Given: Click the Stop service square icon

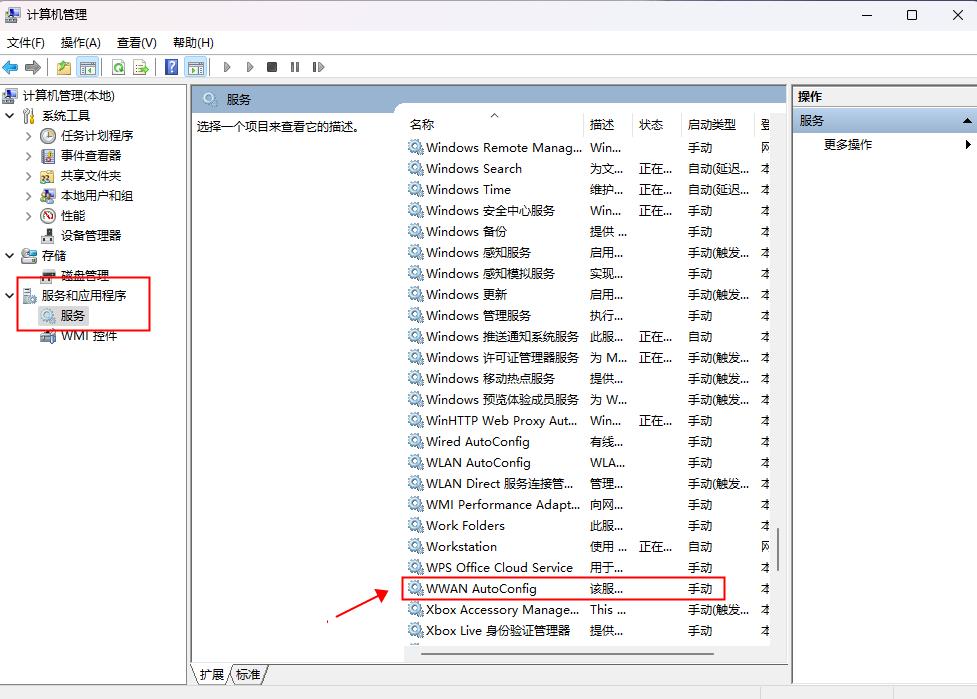Looking at the screenshot, I should [x=272, y=67].
